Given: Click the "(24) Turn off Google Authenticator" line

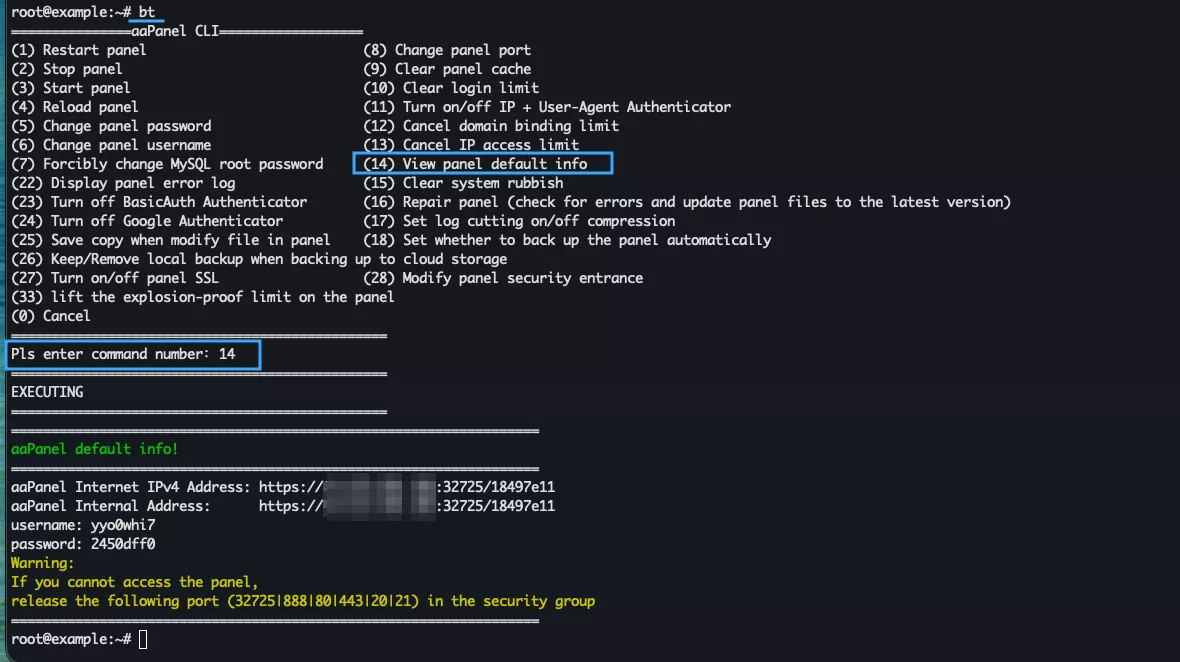Looking at the screenshot, I should 147,221.
